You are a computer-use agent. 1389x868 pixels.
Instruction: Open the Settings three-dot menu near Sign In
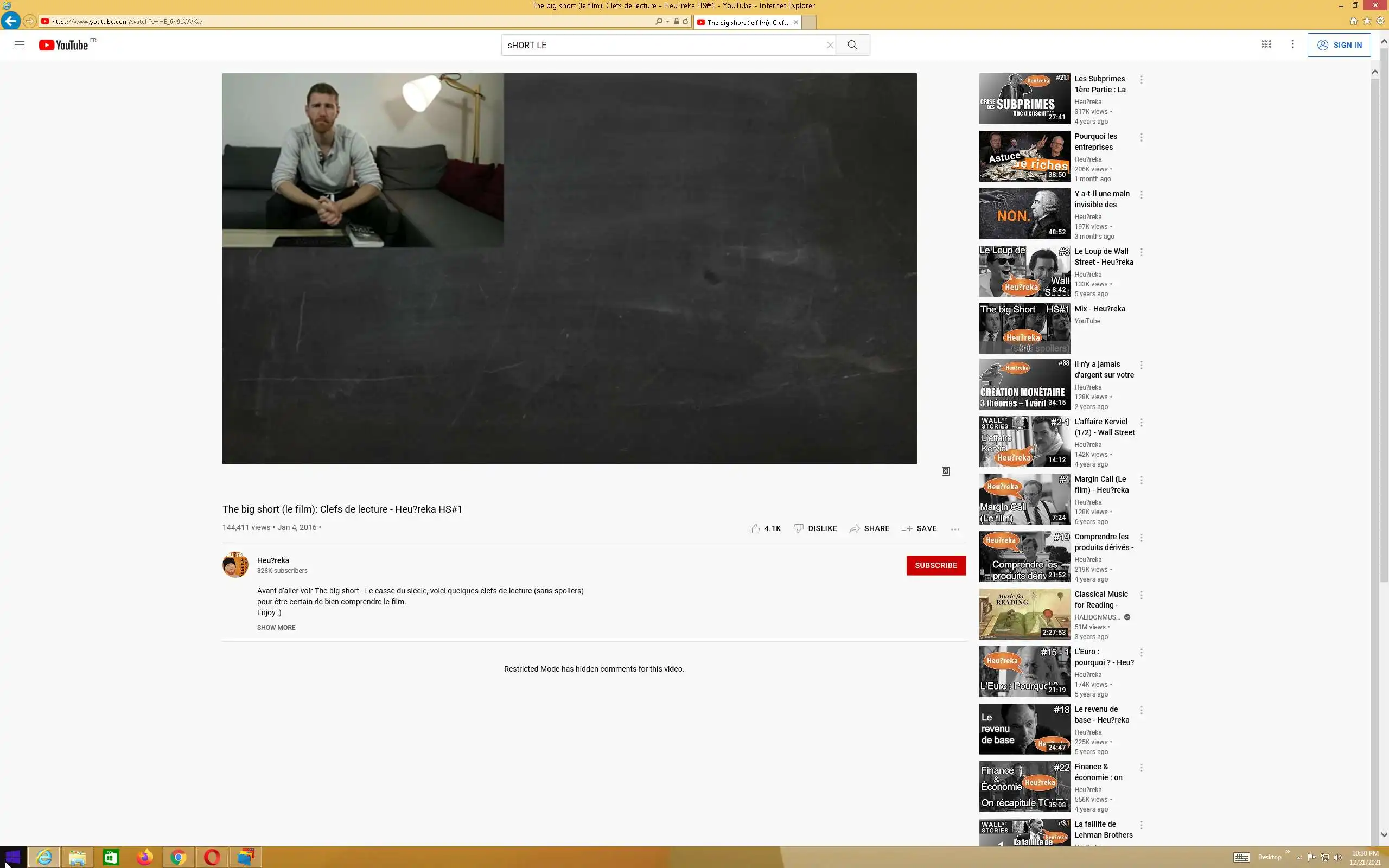pos(1292,44)
